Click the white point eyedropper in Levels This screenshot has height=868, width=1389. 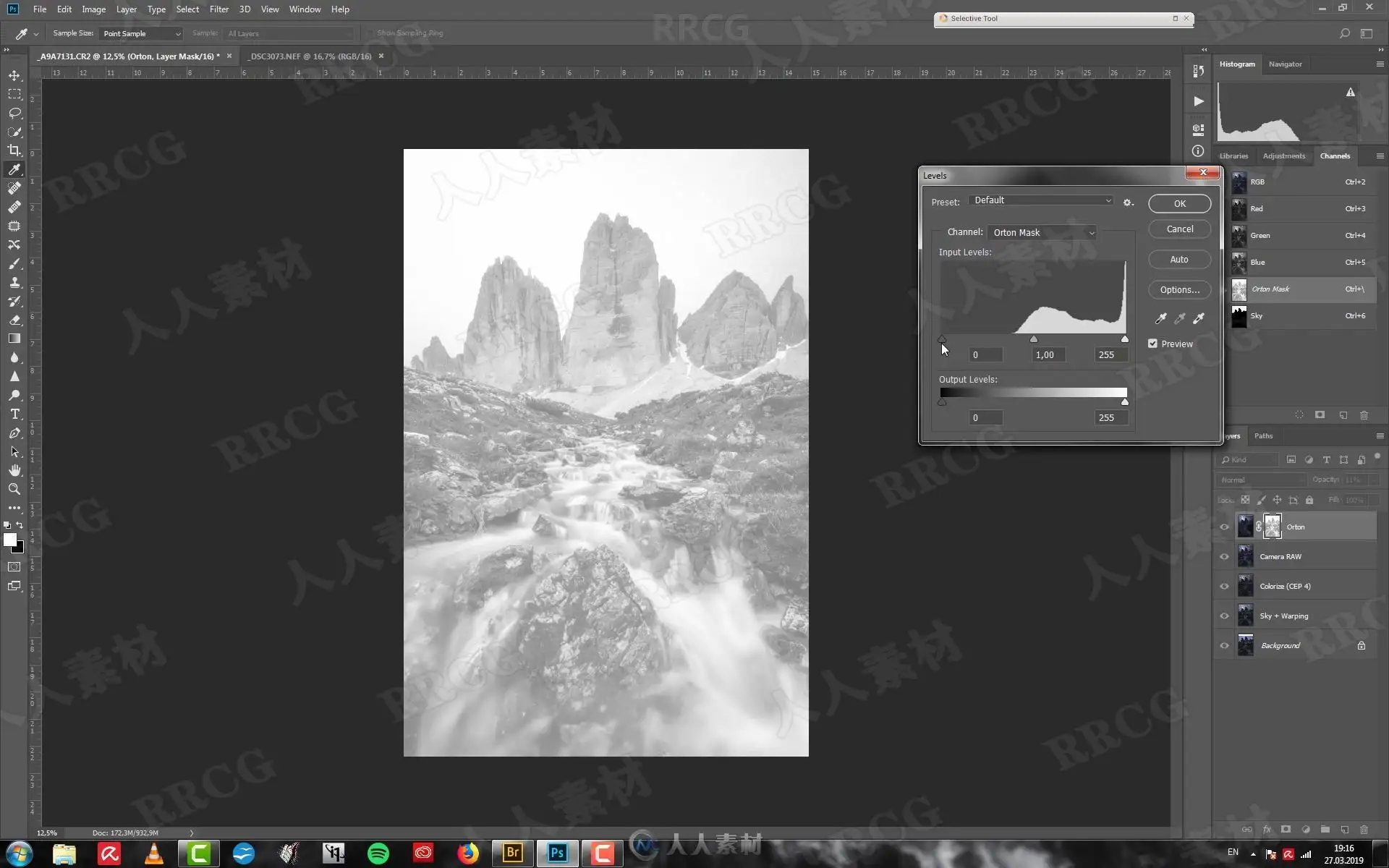(x=1199, y=318)
